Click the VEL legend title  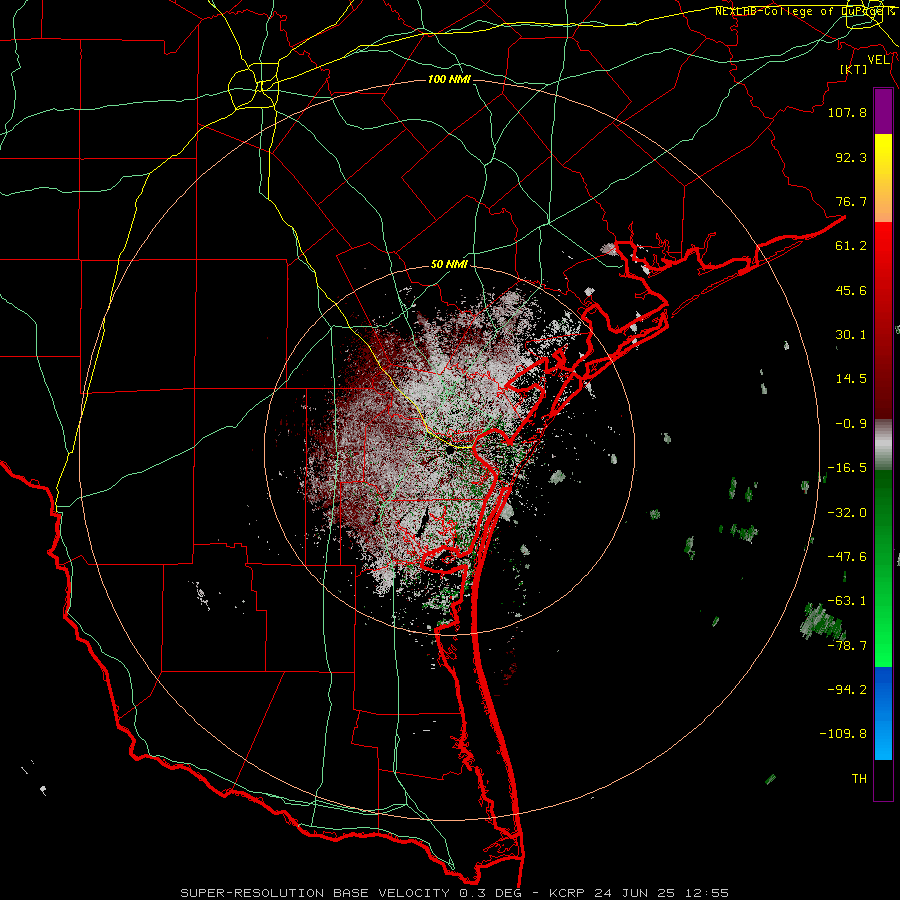tap(878, 60)
